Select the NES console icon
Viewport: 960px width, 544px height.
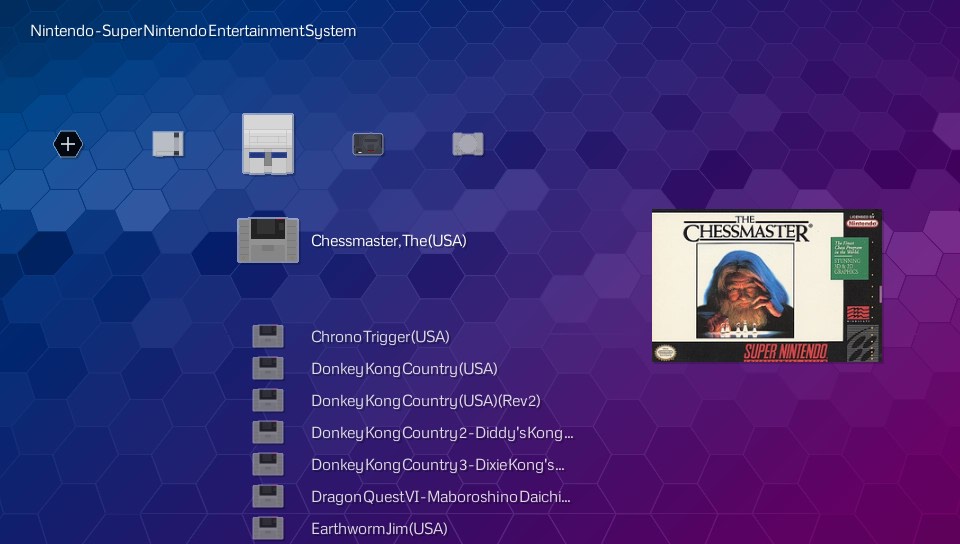pos(168,144)
